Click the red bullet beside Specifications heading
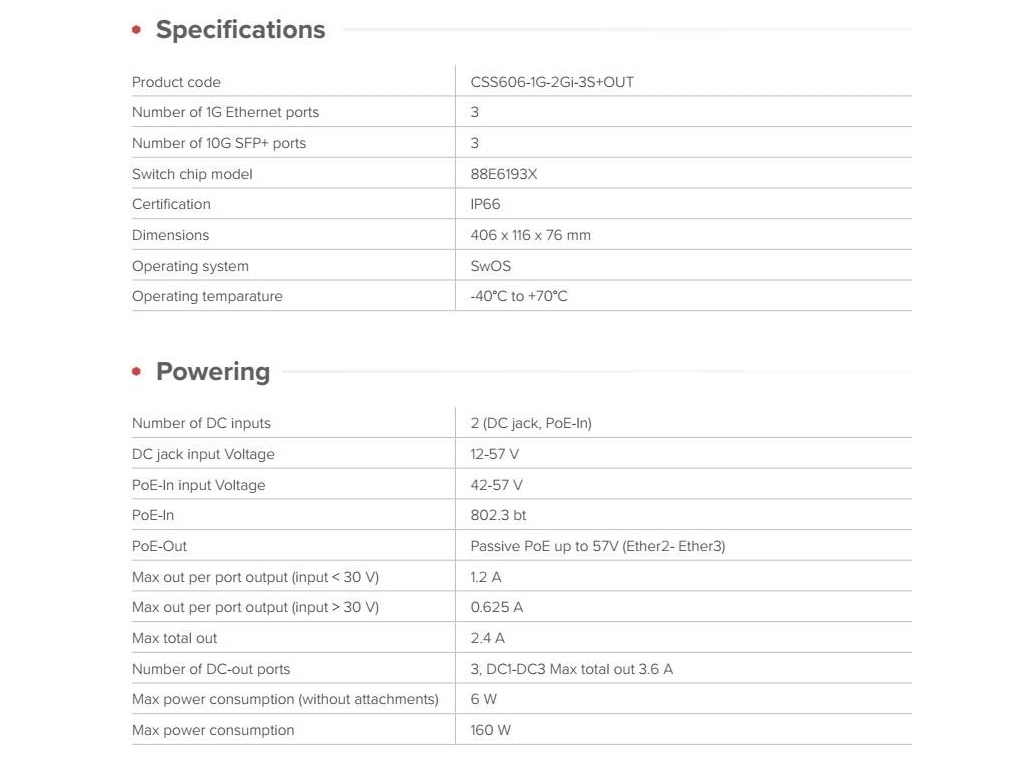 (137, 31)
